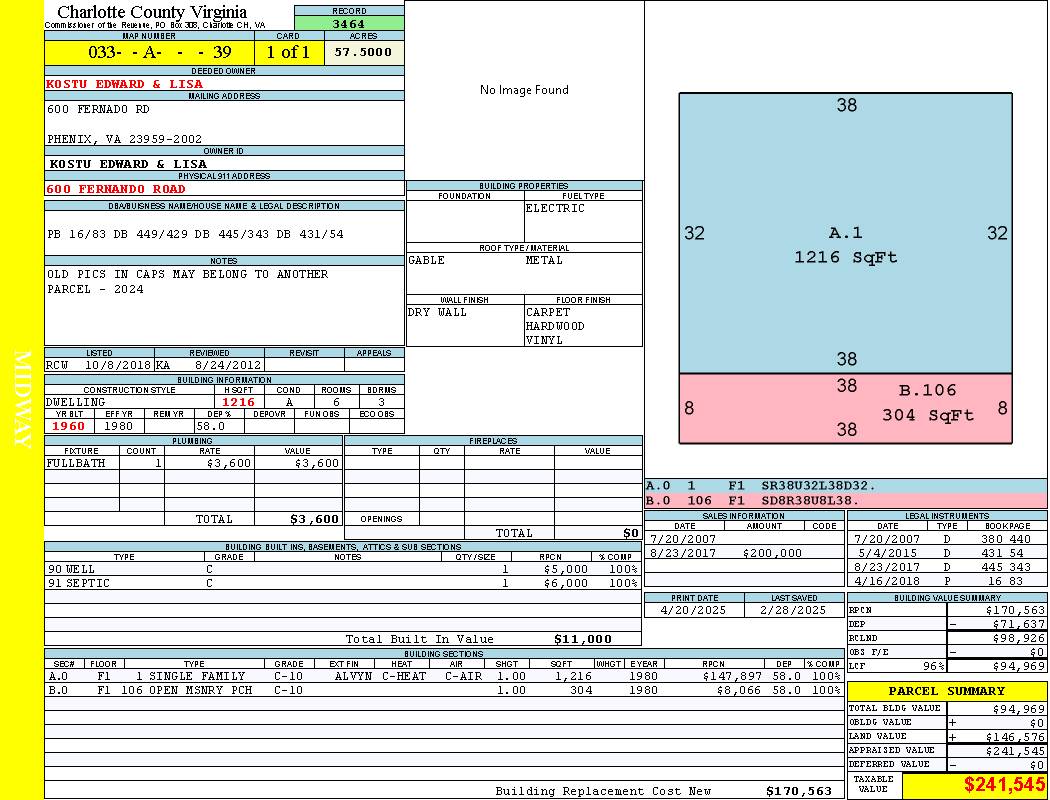Click sale date 7/20/2007 in sales information
The image size is (1050, 800).
tap(682, 539)
